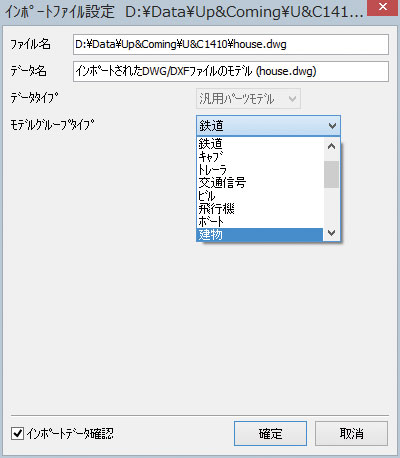Select 鉄道 in the dropdown list

point(260,144)
